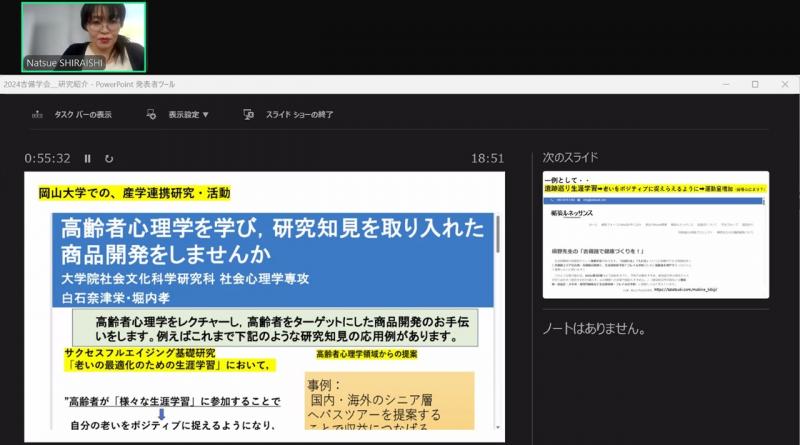Click 岡山大学での、産学連携研究・活動 heading
Screen dimensions: 800x445
point(135,193)
